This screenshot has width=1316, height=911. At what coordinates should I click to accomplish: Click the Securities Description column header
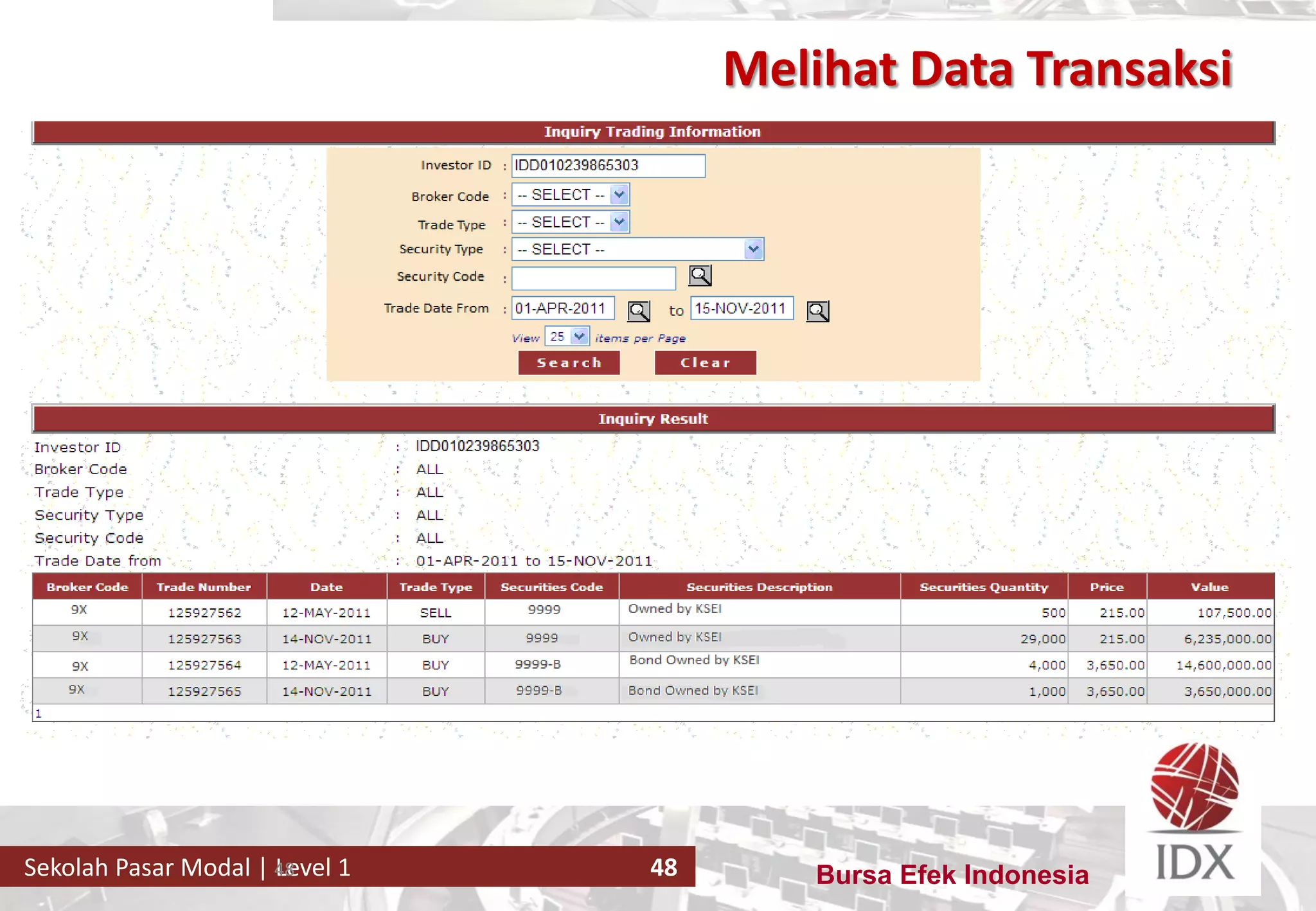pyautogui.click(x=760, y=587)
